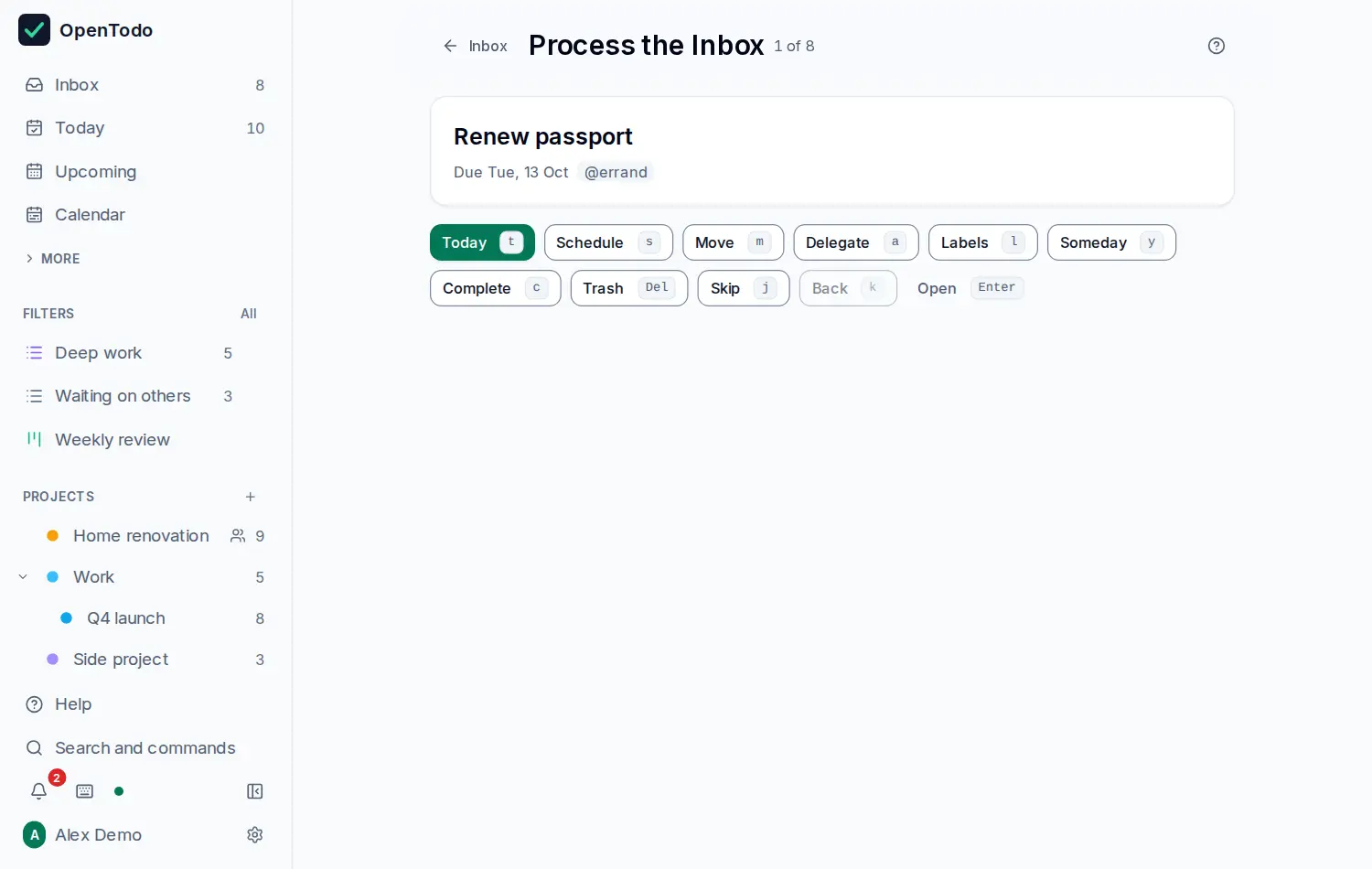The height and width of the screenshot is (869, 1372).
Task: Click the shared people icon on Home renovation
Action: point(238,536)
